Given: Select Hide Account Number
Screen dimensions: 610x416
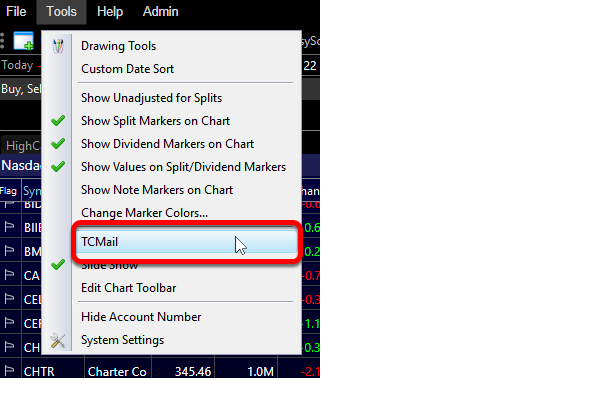Looking at the screenshot, I should click(141, 317).
